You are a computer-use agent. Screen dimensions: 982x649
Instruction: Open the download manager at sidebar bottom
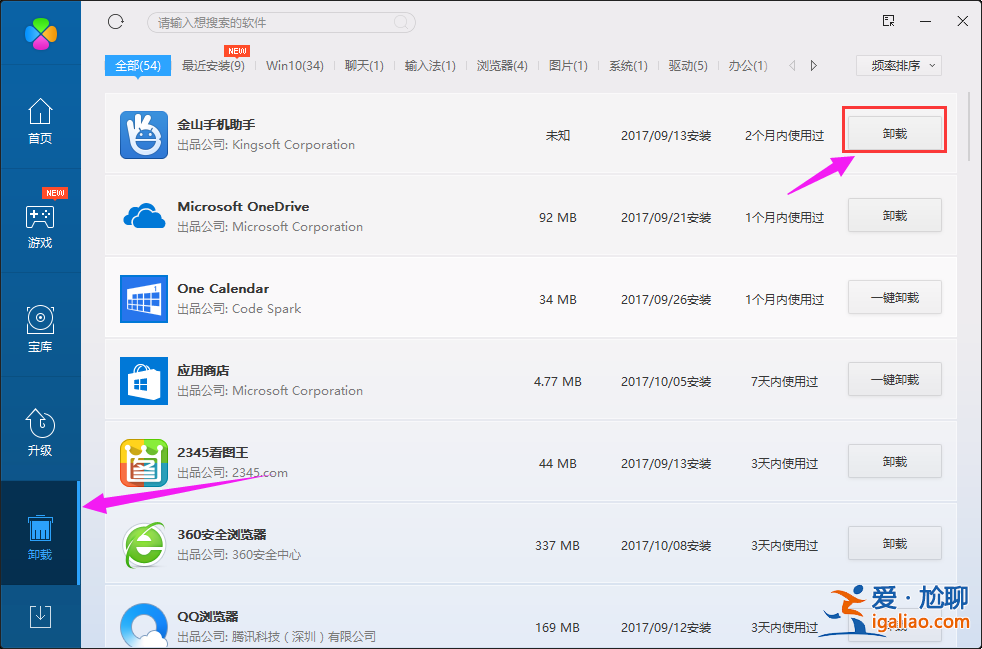pyautogui.click(x=40, y=616)
